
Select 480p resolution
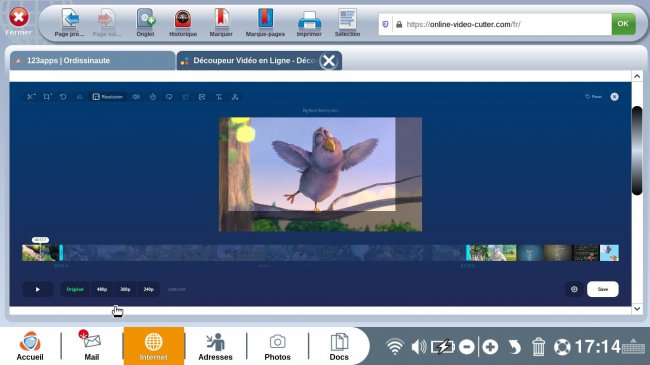coord(102,289)
